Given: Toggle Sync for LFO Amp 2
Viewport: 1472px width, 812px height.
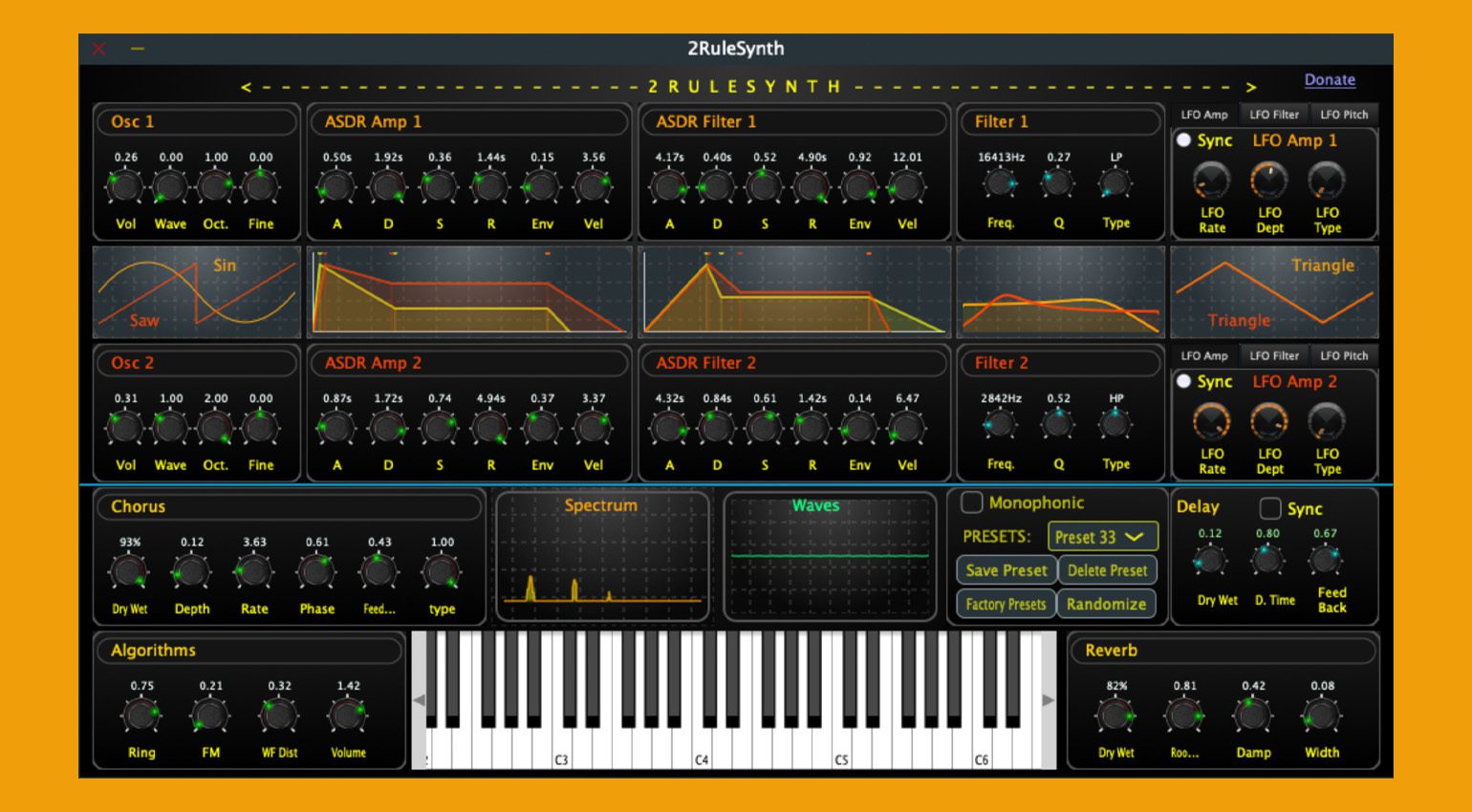Looking at the screenshot, I should coord(1183,381).
